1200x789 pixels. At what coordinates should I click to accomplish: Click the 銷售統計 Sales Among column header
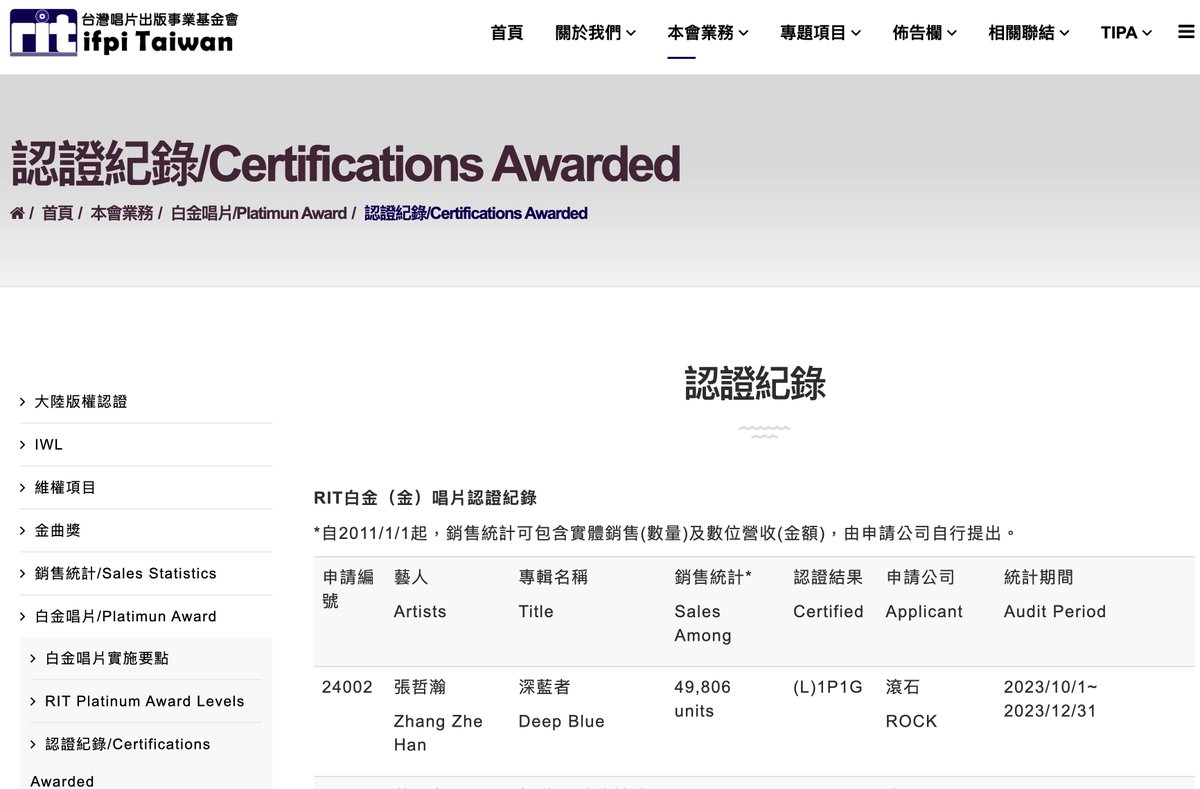tap(713, 607)
